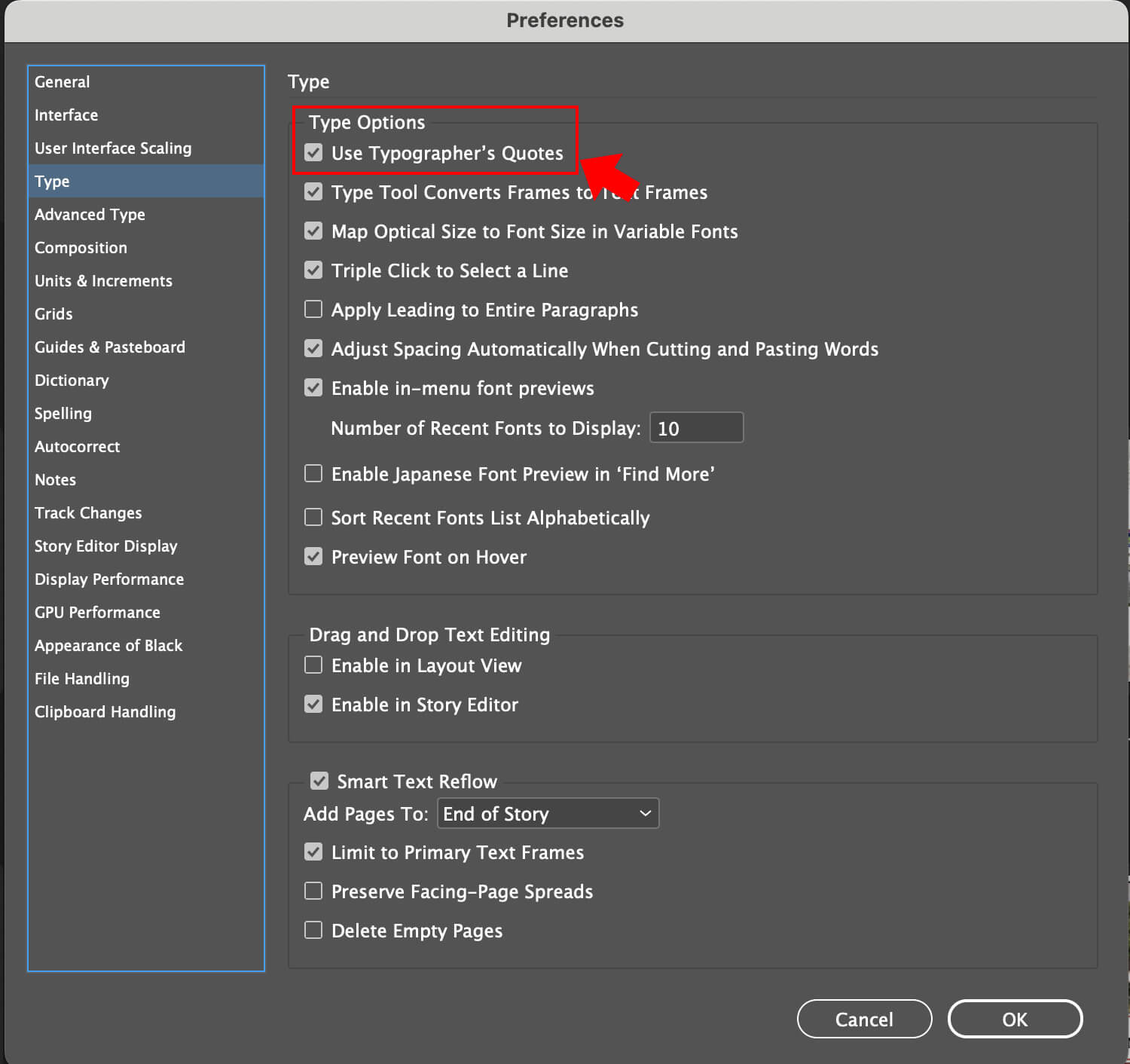Open the Dictionary preferences section
Viewport: 1130px width, 1064px height.
click(72, 381)
